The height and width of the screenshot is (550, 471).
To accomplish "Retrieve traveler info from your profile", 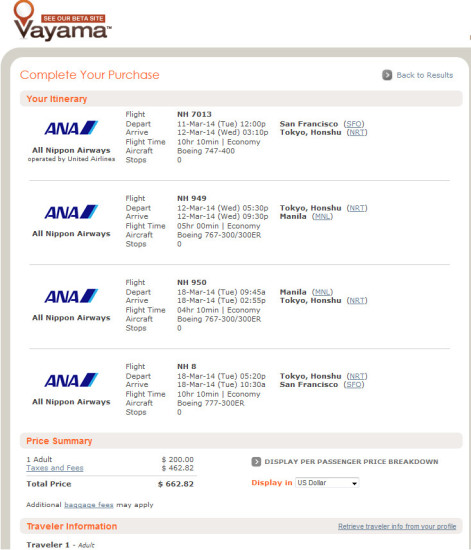I will (x=397, y=526).
